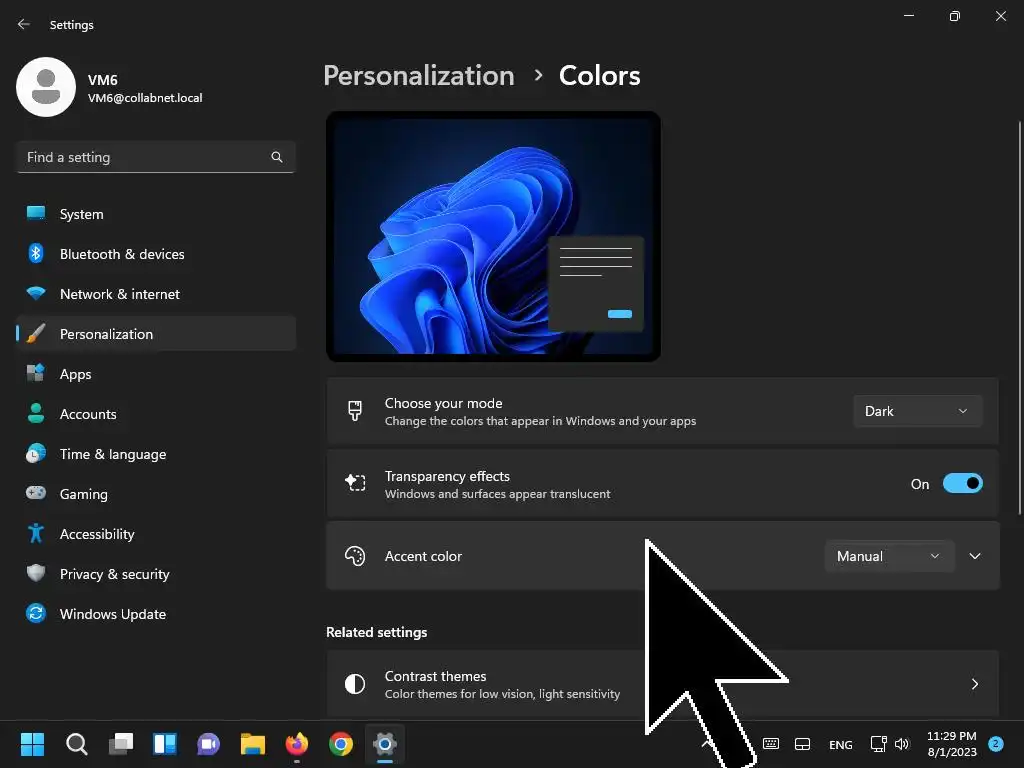The image size is (1024, 768).
Task: Open the Windows Start menu
Action: [x=32, y=744]
